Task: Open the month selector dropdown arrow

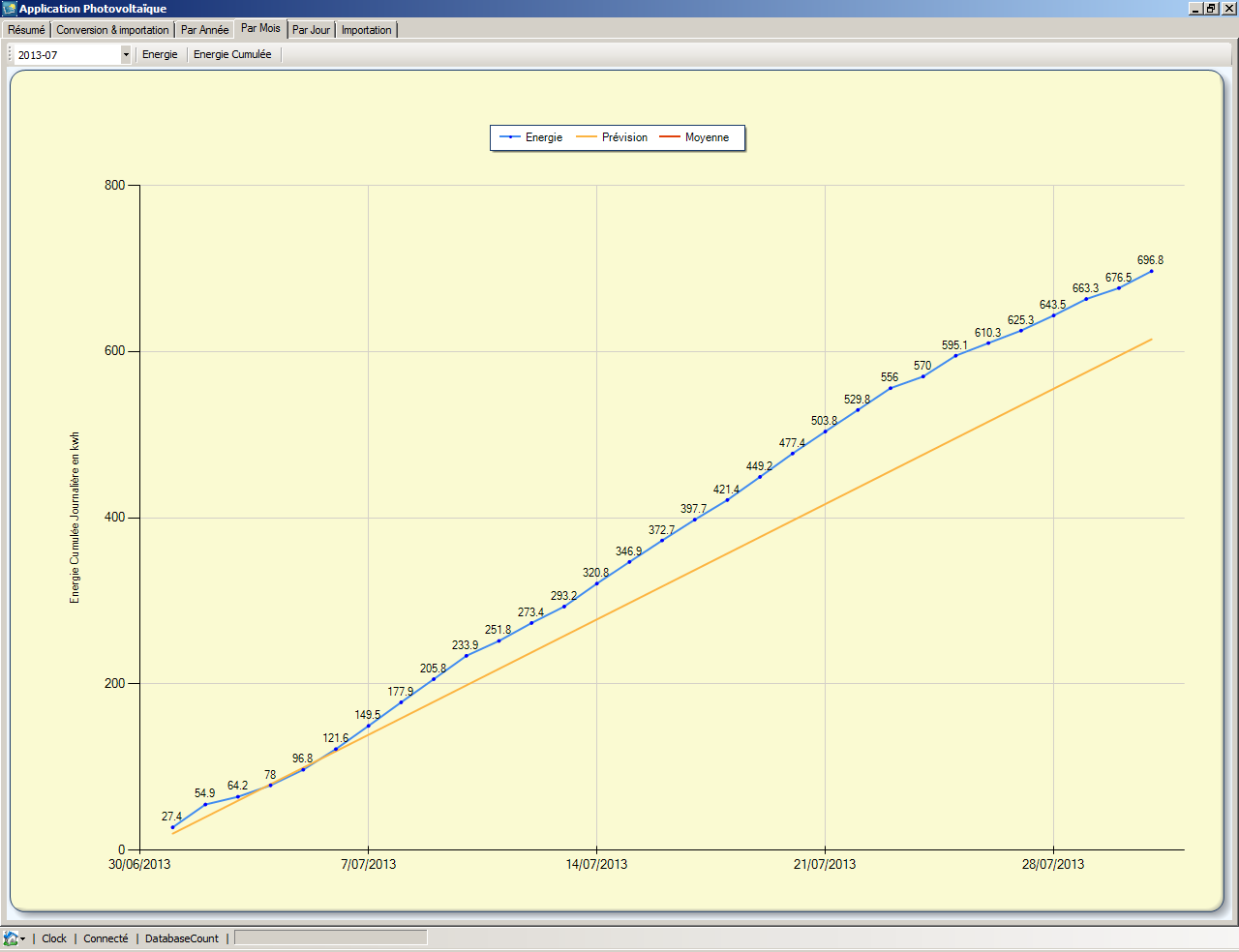Action: tap(126, 55)
